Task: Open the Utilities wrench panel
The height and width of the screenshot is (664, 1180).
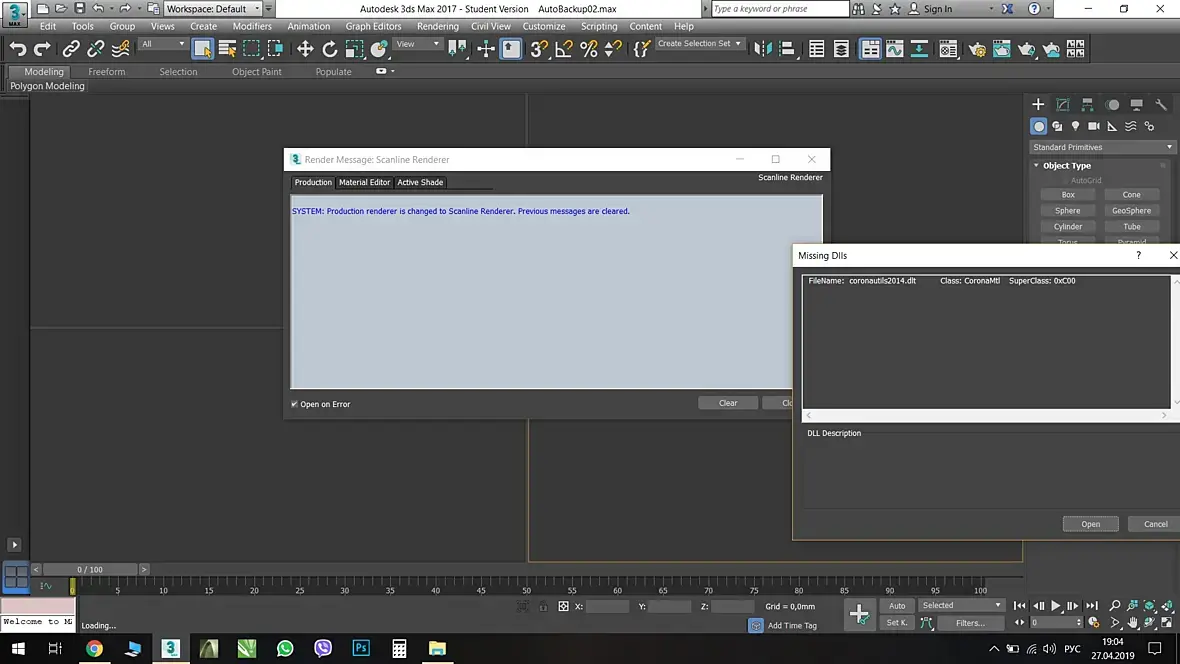Action: 1161,104
